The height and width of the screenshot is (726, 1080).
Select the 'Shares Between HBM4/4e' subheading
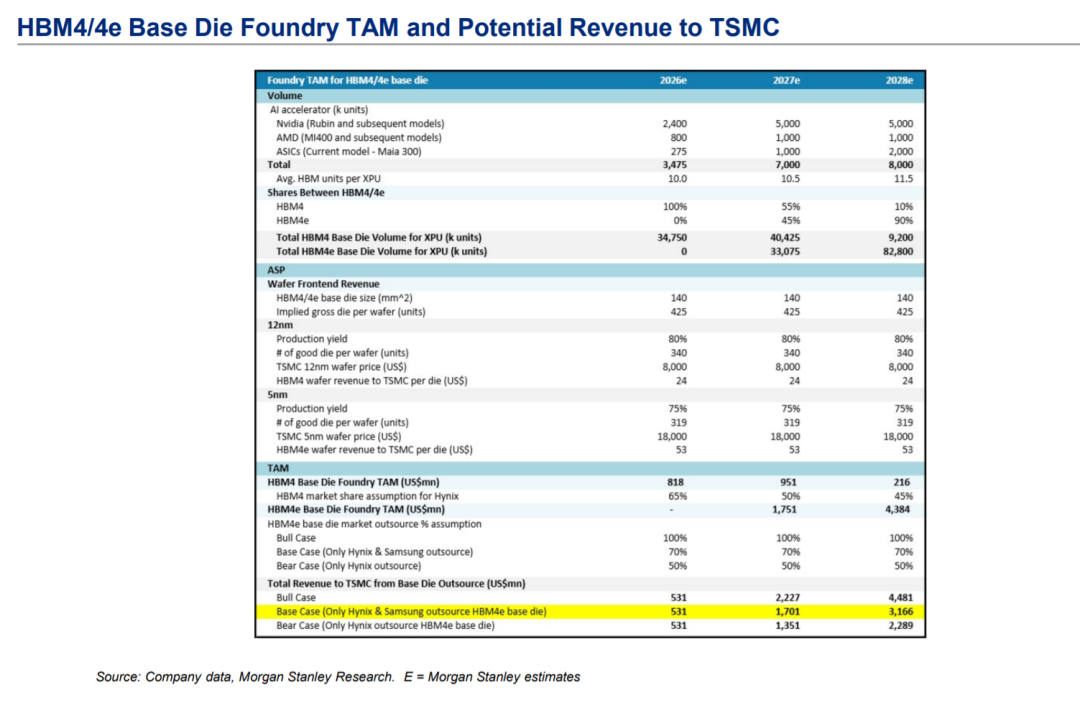(326, 193)
